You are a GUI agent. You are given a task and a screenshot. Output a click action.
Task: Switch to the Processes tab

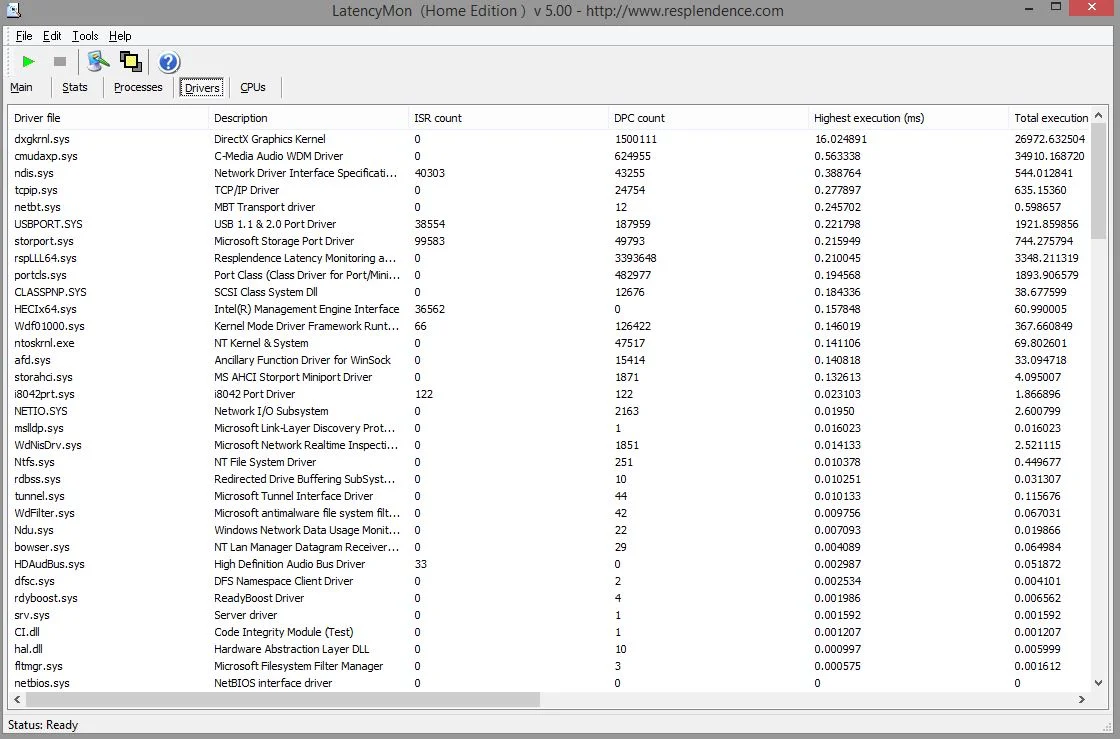pos(138,87)
